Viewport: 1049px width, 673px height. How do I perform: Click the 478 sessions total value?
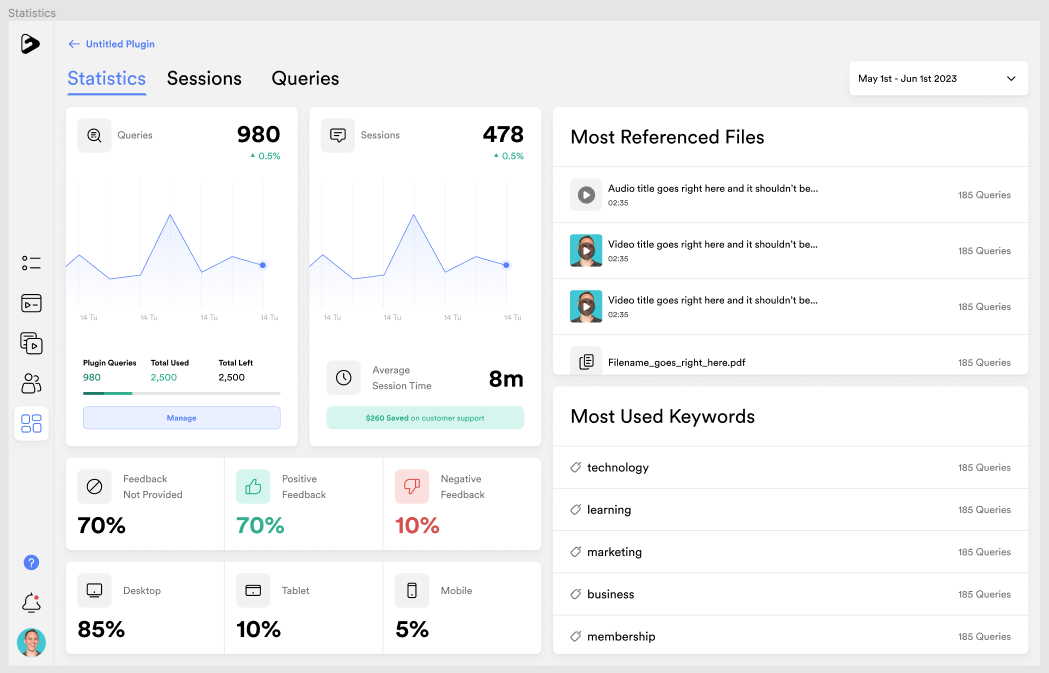point(503,134)
